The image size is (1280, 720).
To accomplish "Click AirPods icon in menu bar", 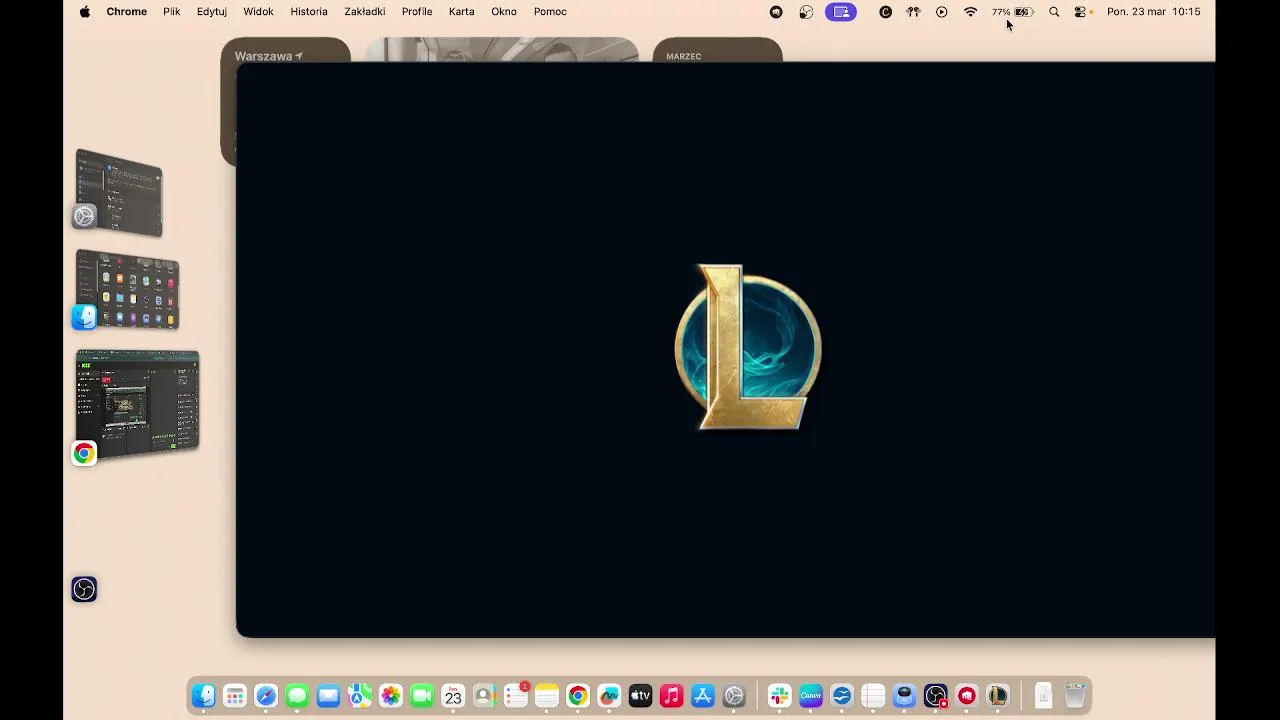I will (913, 12).
